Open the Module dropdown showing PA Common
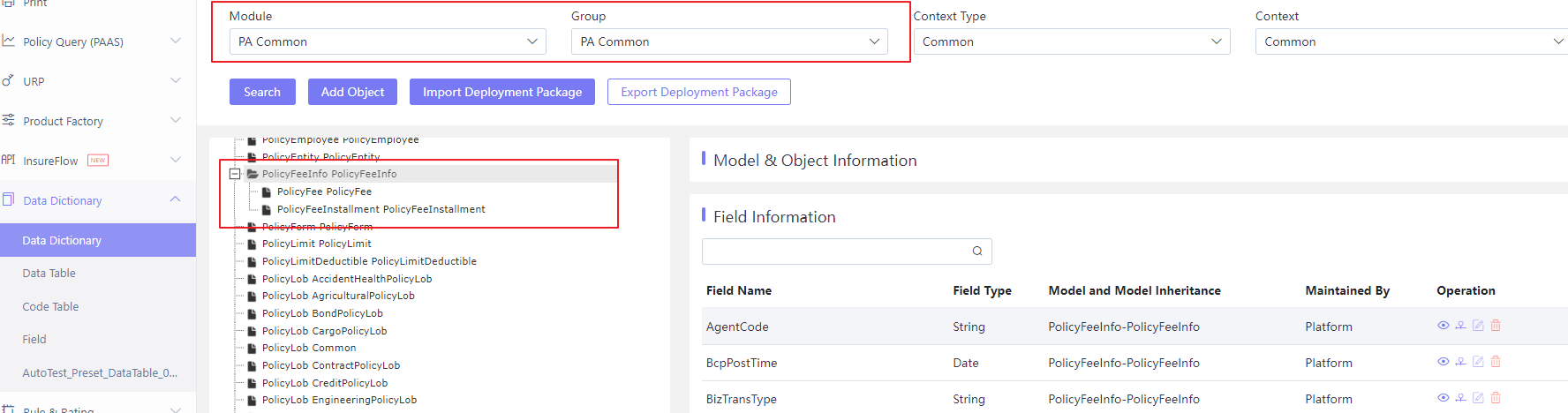The width and height of the screenshot is (1568, 413). tap(388, 41)
